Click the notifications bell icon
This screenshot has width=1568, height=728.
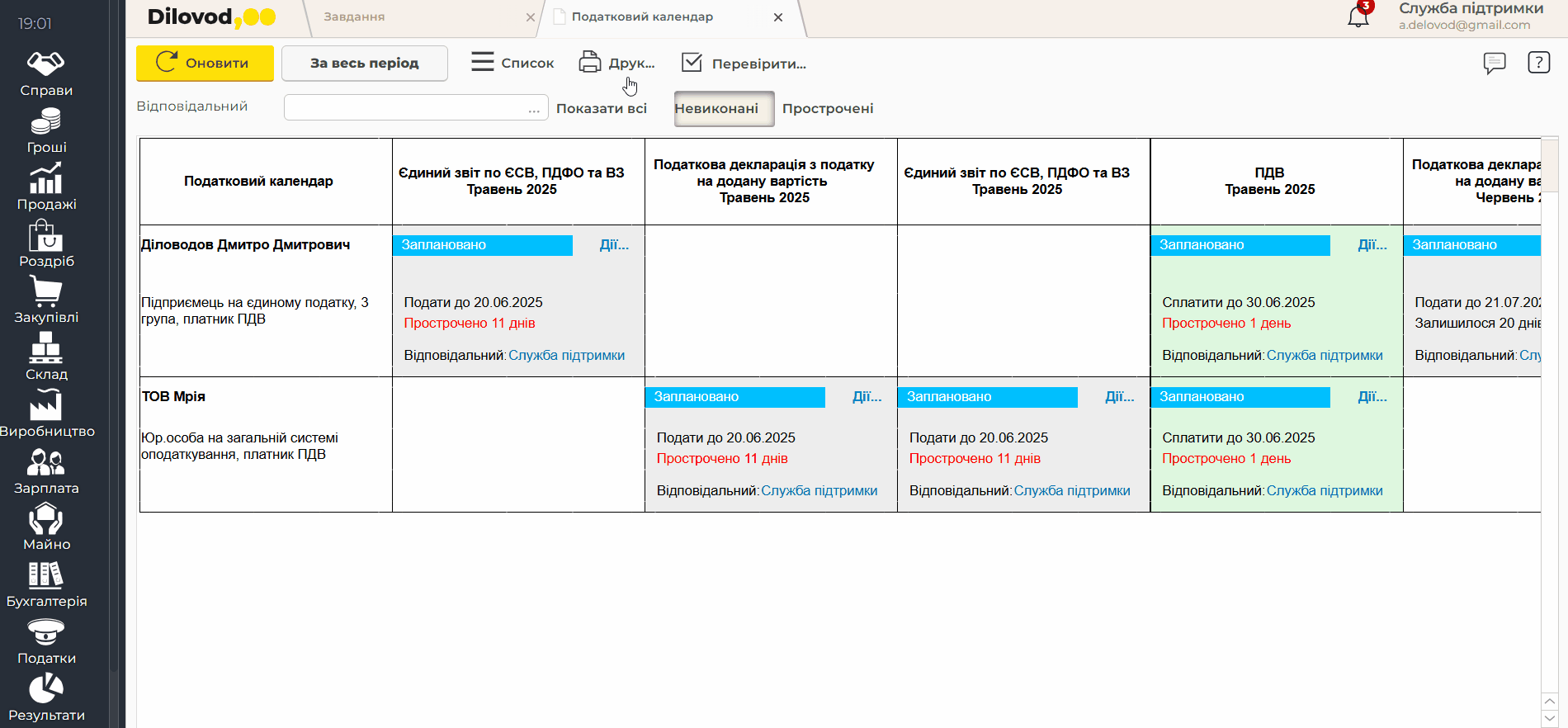click(1358, 17)
